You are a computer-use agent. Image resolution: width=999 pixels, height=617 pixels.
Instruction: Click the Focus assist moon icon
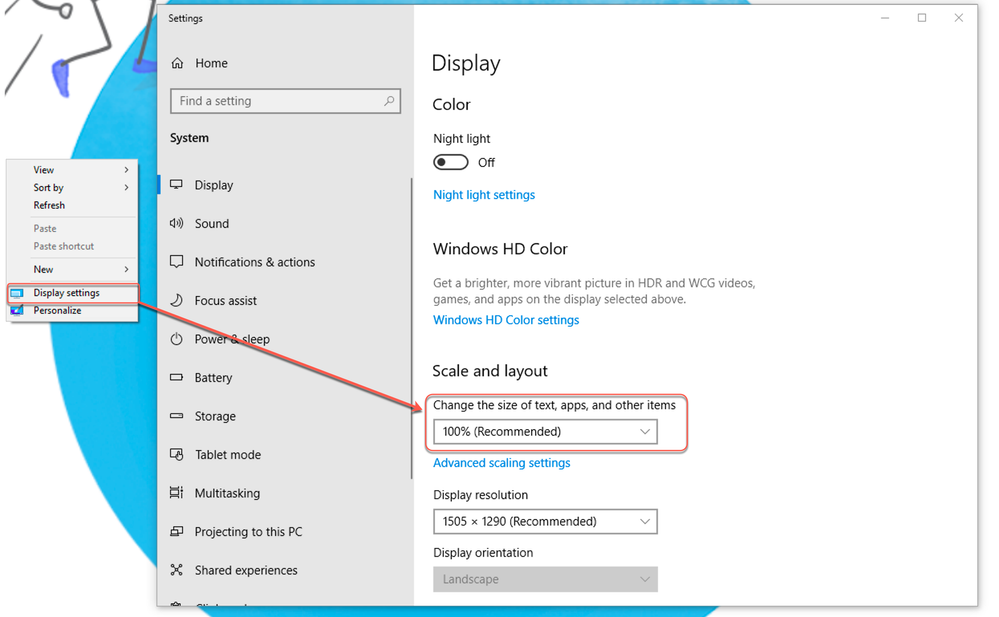click(x=176, y=300)
